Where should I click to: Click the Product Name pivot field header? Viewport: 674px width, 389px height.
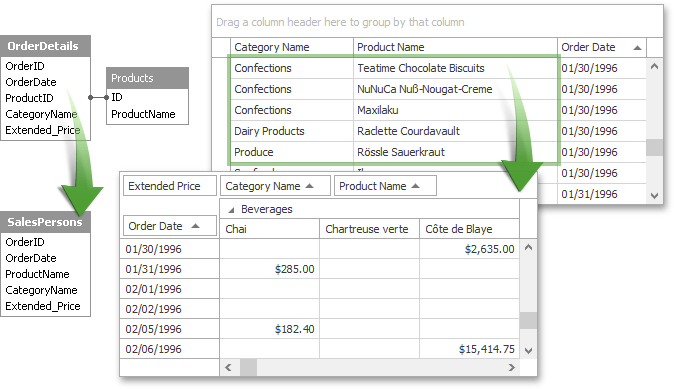[385, 186]
